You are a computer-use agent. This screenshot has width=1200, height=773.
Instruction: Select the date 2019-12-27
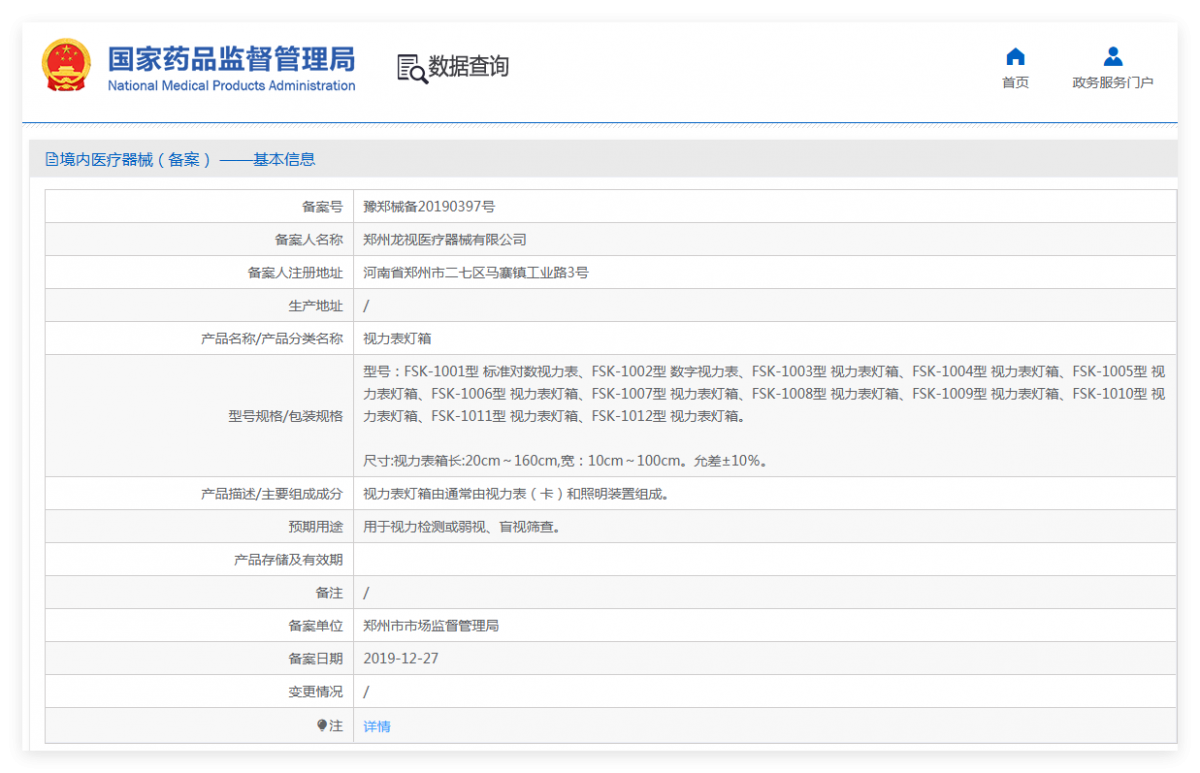point(401,659)
